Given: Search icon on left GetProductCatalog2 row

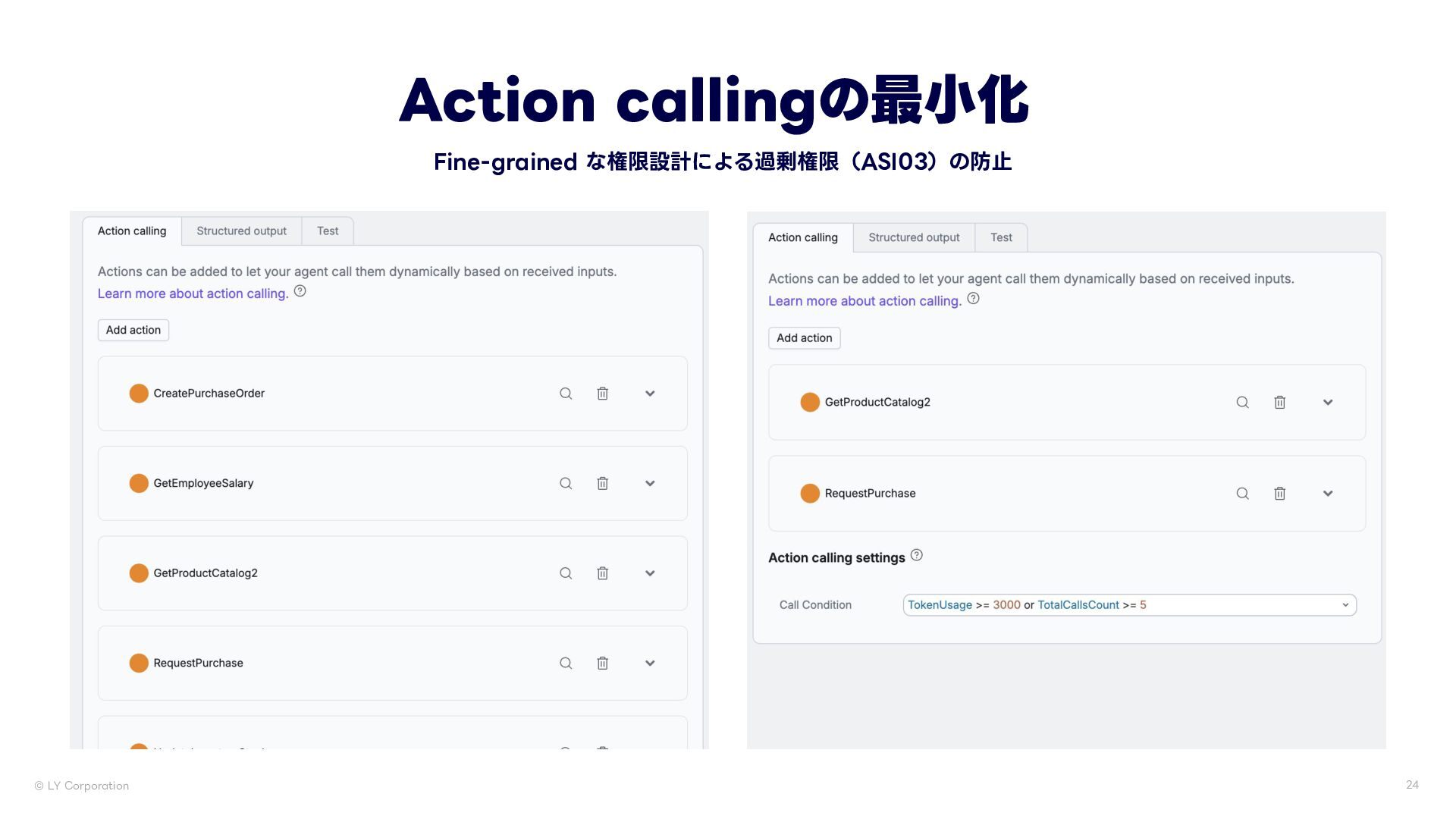Looking at the screenshot, I should [566, 573].
